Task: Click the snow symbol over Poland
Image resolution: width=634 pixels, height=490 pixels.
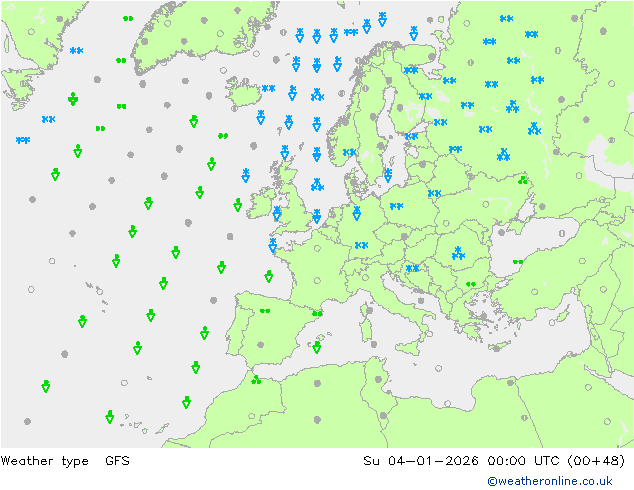Action: tap(396, 206)
